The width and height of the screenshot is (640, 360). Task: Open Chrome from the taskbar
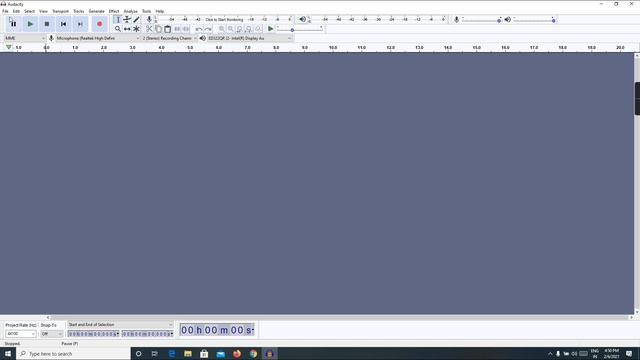click(x=253, y=353)
